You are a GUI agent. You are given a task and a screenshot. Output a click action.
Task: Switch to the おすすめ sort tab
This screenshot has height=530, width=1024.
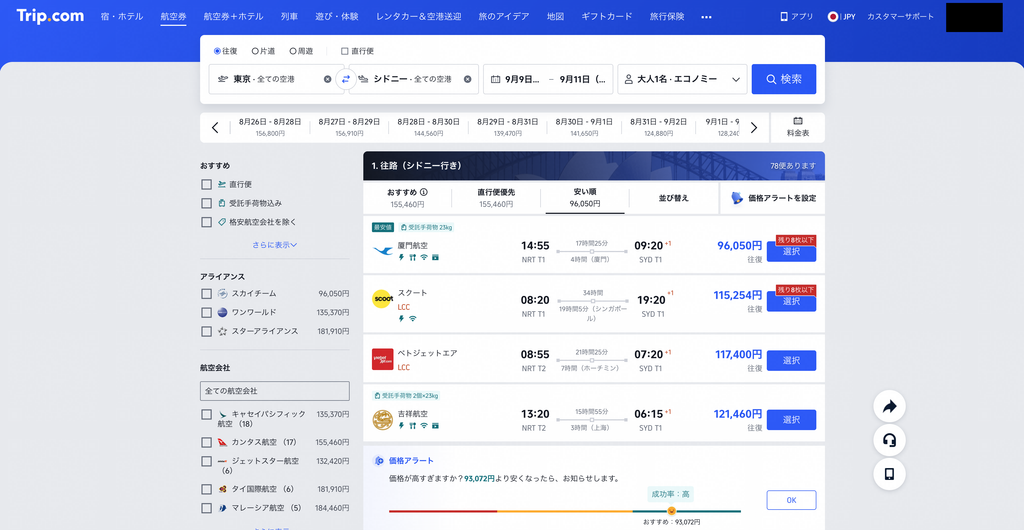coord(408,198)
